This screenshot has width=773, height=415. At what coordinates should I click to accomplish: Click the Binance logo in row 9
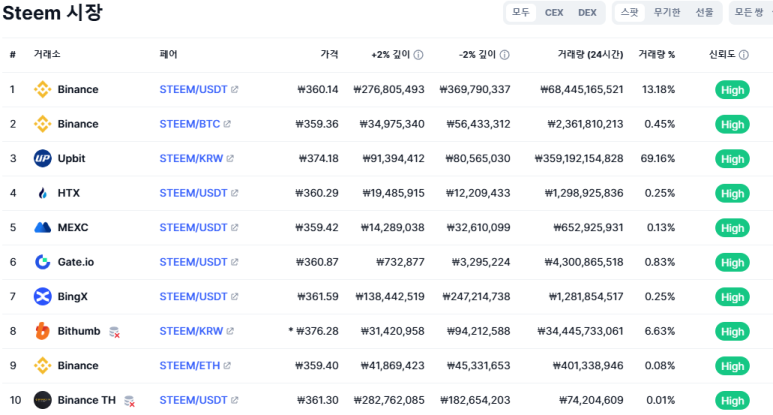click(x=42, y=365)
